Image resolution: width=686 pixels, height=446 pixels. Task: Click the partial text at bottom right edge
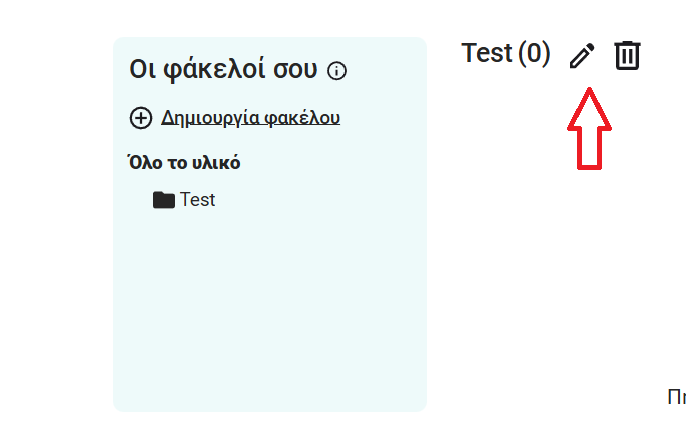676,397
